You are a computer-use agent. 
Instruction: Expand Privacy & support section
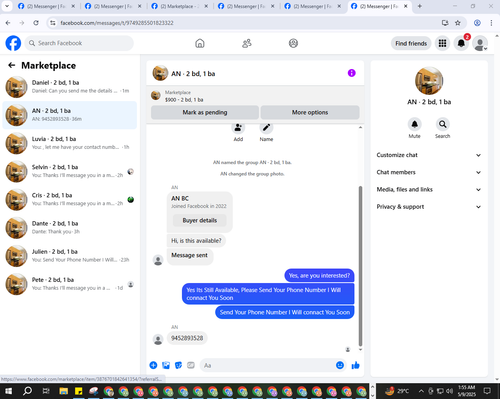click(x=429, y=207)
